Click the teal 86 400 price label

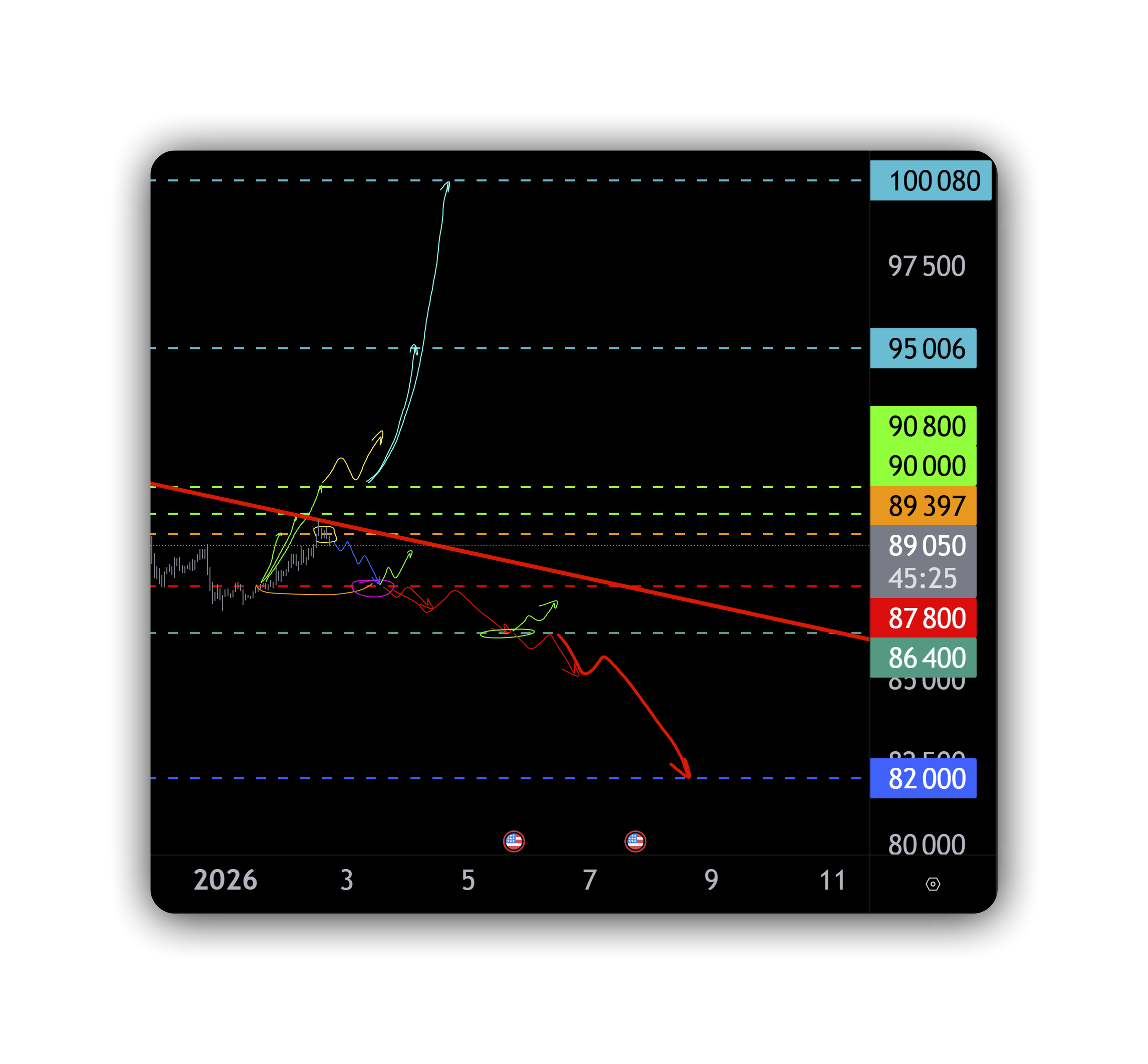point(923,658)
